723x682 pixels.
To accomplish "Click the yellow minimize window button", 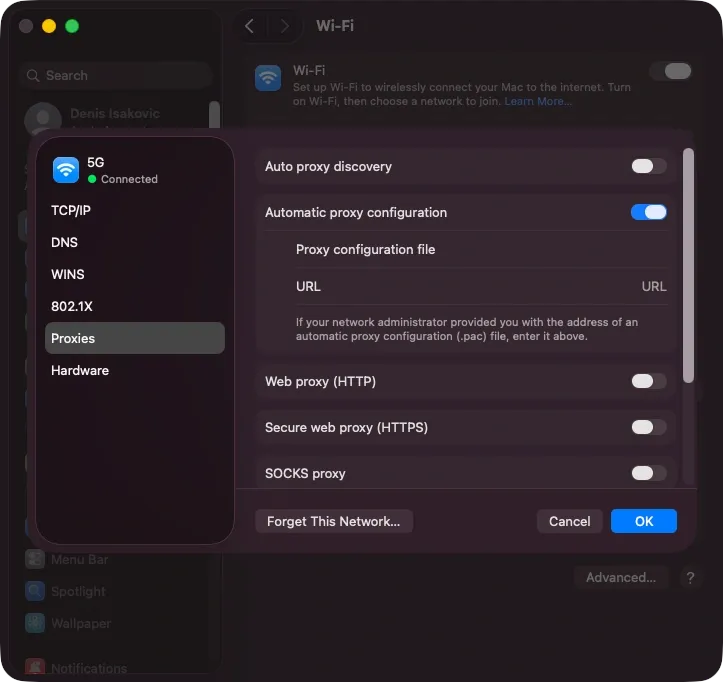I will coord(49,26).
